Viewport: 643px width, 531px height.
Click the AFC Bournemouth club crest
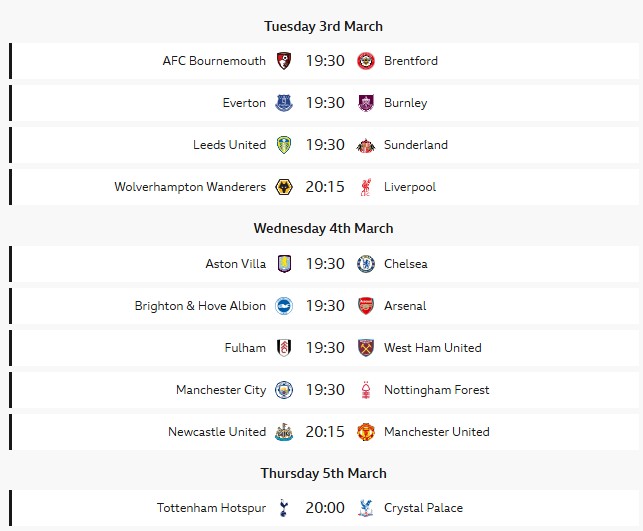point(284,61)
